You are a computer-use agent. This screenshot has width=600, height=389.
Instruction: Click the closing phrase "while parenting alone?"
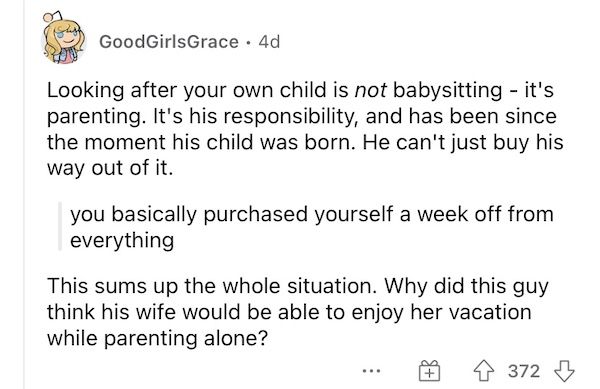(x=157, y=339)
